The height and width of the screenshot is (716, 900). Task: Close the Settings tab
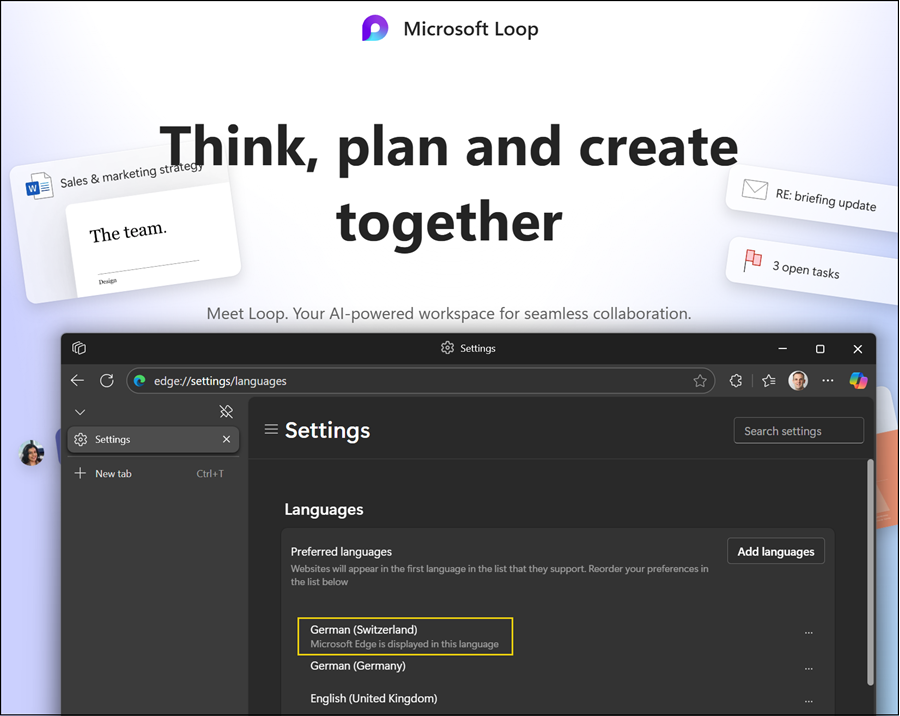(x=226, y=440)
